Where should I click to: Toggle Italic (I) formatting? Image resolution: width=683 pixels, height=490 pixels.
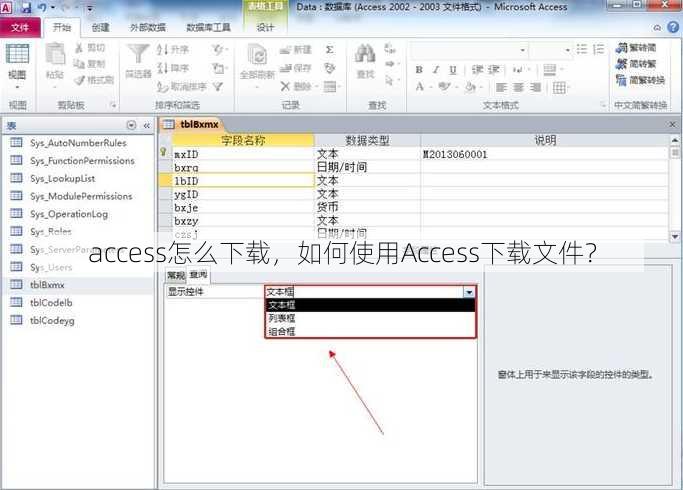pyautogui.click(x=436, y=70)
